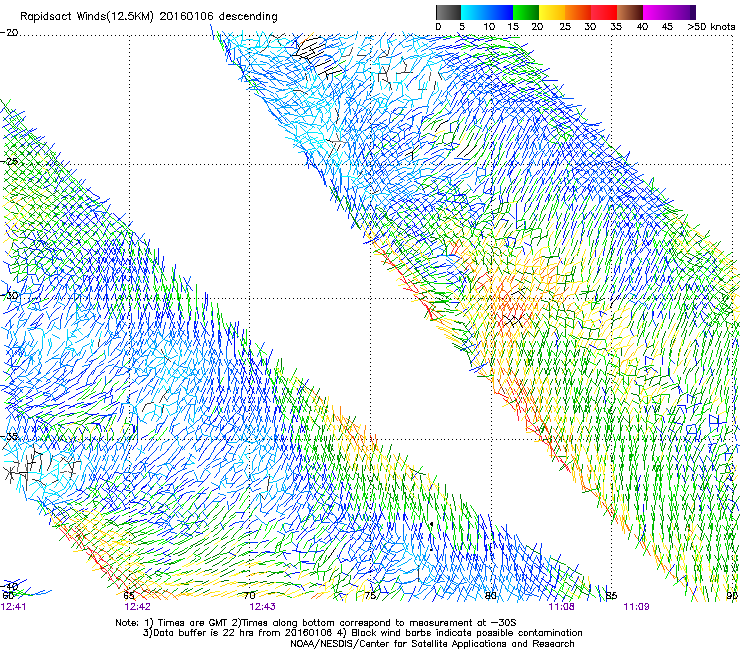Click the '90' longitude label

point(732,596)
